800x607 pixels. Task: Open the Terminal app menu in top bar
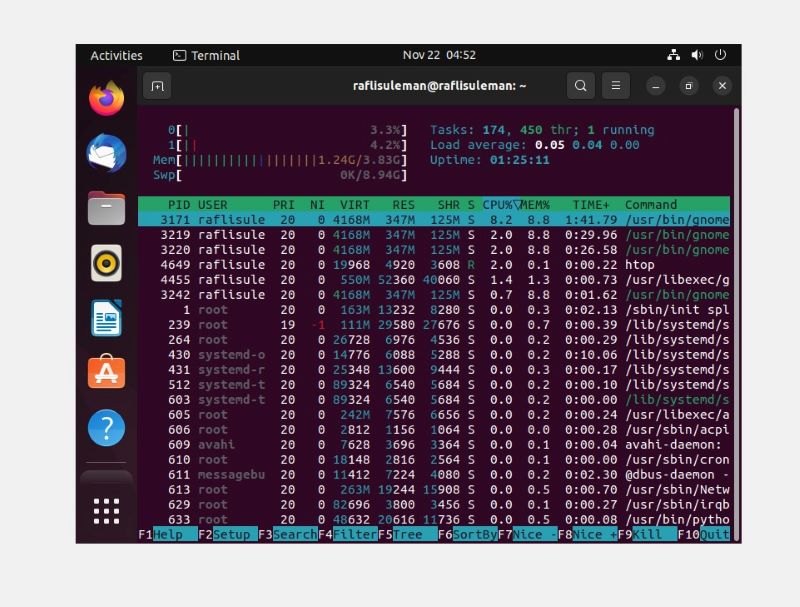pos(206,56)
